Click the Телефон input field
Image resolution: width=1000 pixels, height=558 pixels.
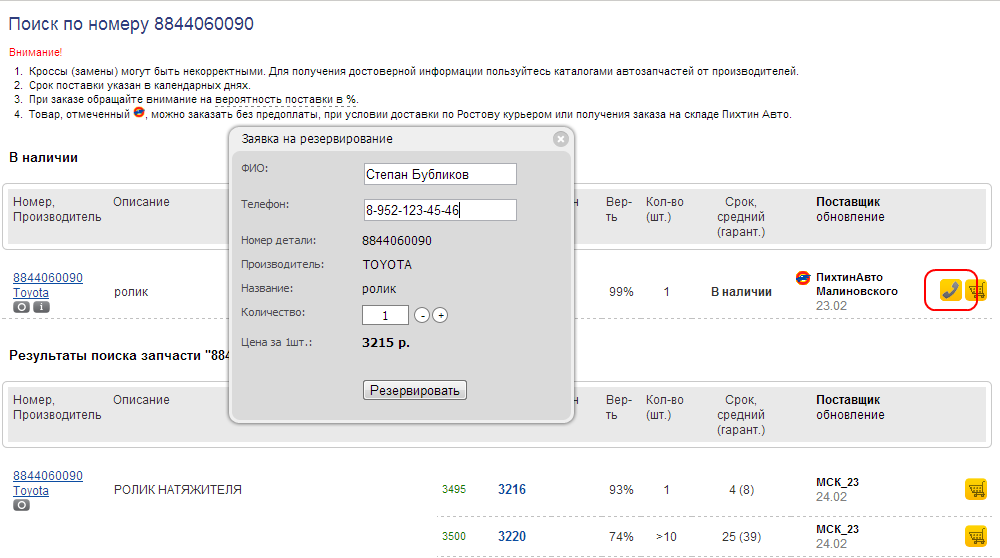pos(440,210)
